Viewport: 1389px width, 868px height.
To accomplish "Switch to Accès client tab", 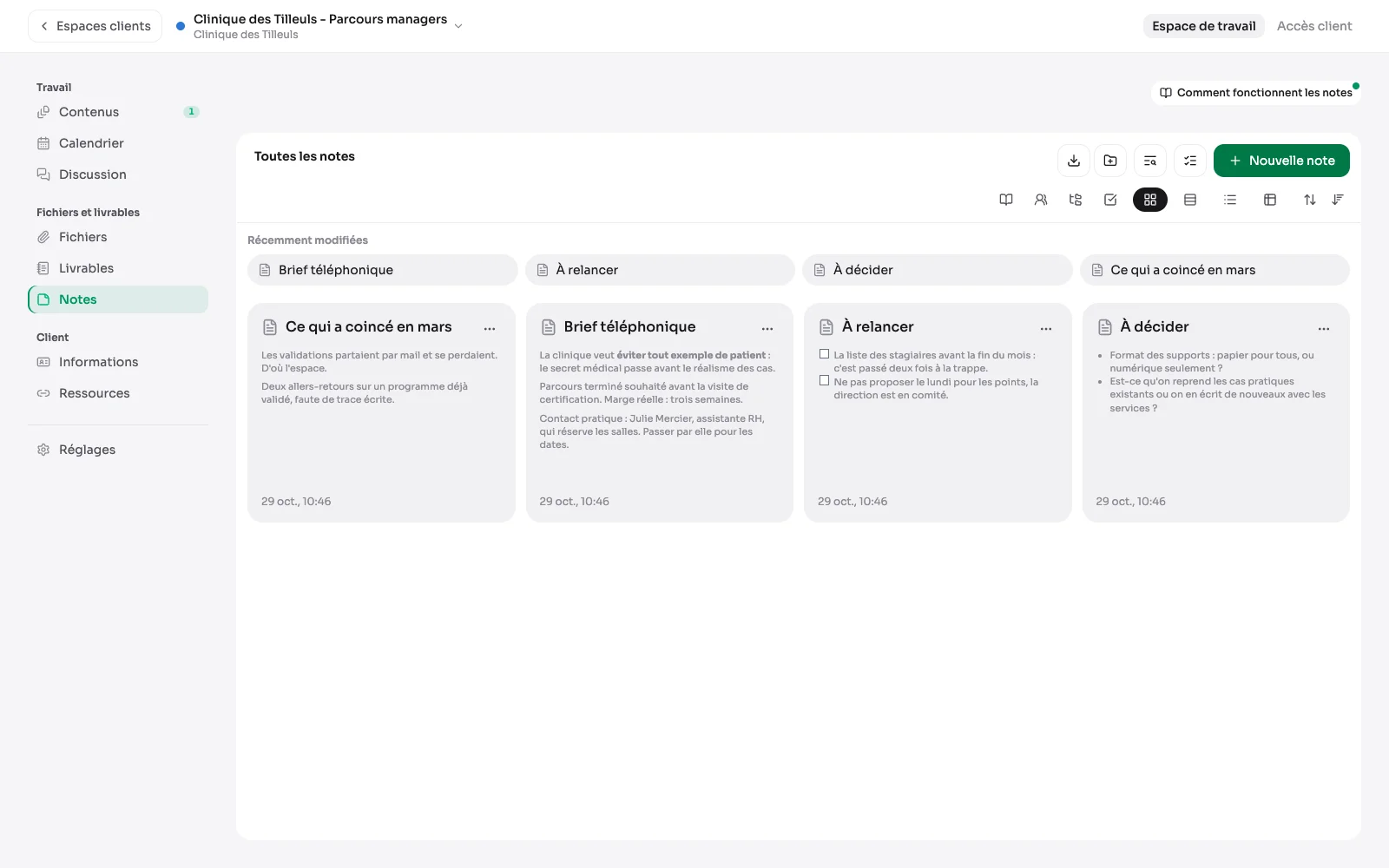I will [x=1314, y=26].
